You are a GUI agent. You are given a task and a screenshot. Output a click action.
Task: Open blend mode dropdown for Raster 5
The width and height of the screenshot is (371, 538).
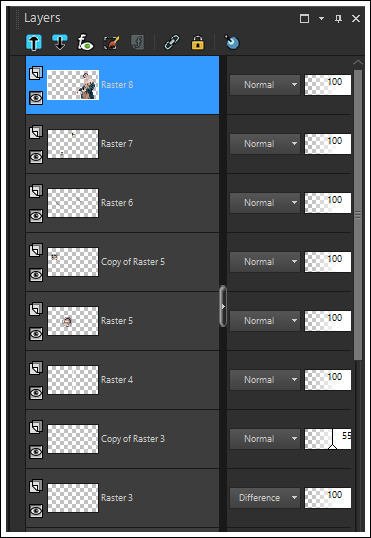pos(265,321)
